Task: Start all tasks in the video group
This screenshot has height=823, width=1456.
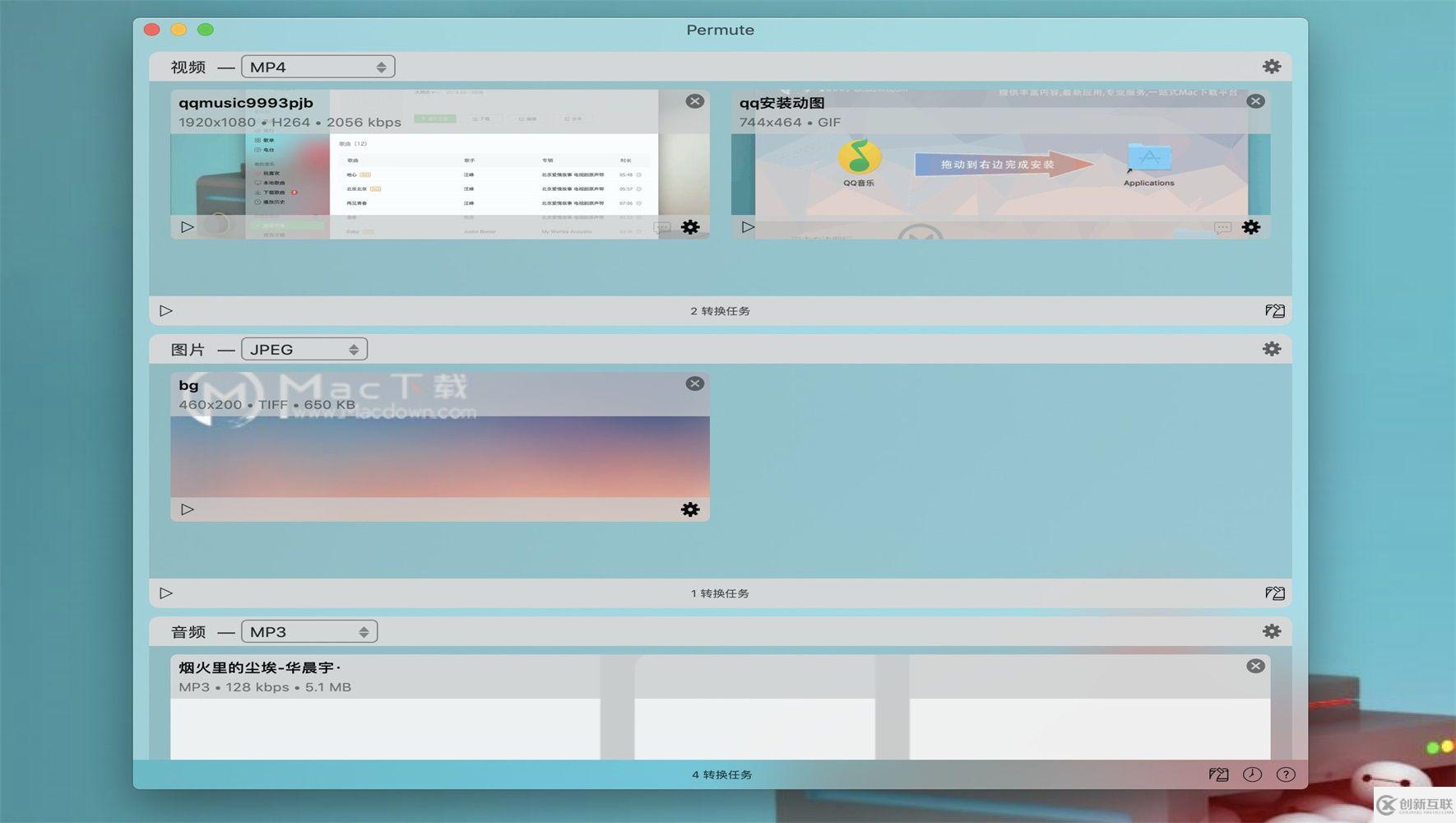Action: click(166, 310)
